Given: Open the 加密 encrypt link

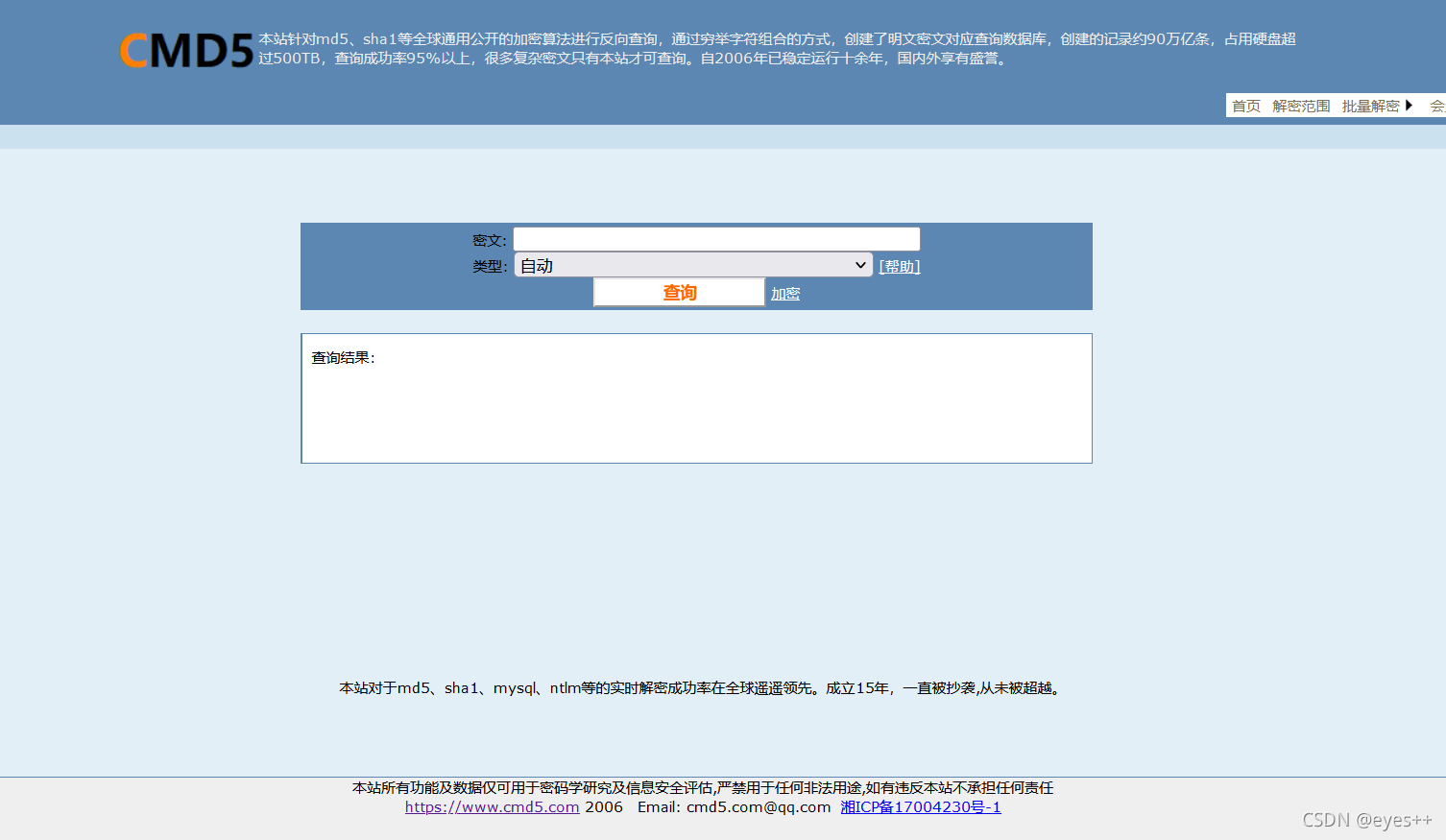Looking at the screenshot, I should pyautogui.click(x=785, y=294).
